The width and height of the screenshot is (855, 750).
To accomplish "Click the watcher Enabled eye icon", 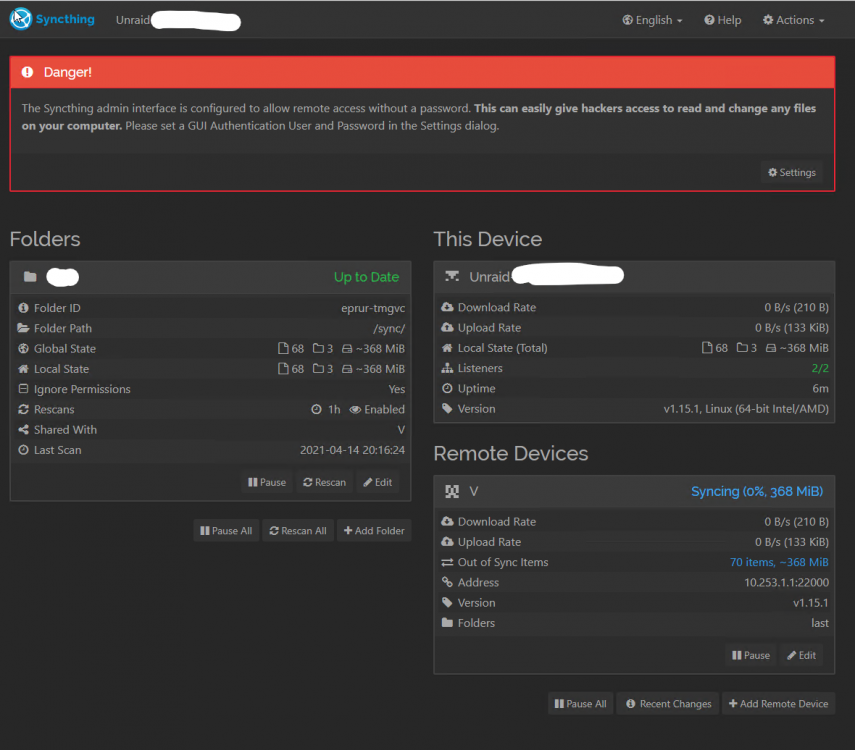I will point(355,410).
